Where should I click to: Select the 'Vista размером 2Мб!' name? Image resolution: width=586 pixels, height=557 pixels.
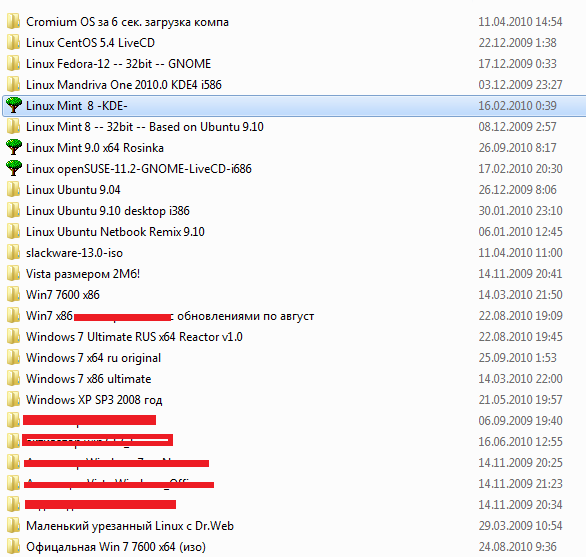click(83, 274)
